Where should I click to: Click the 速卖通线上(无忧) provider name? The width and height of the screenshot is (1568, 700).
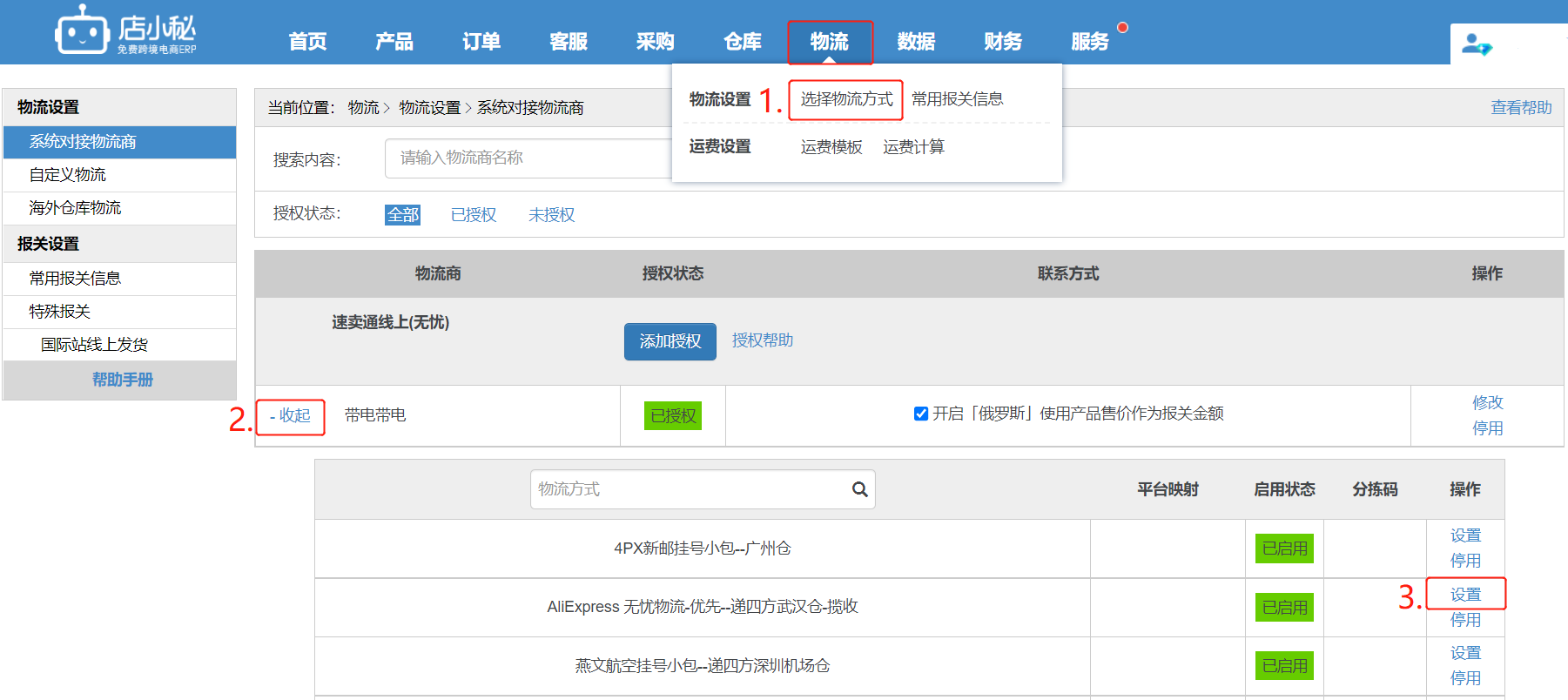(390, 323)
